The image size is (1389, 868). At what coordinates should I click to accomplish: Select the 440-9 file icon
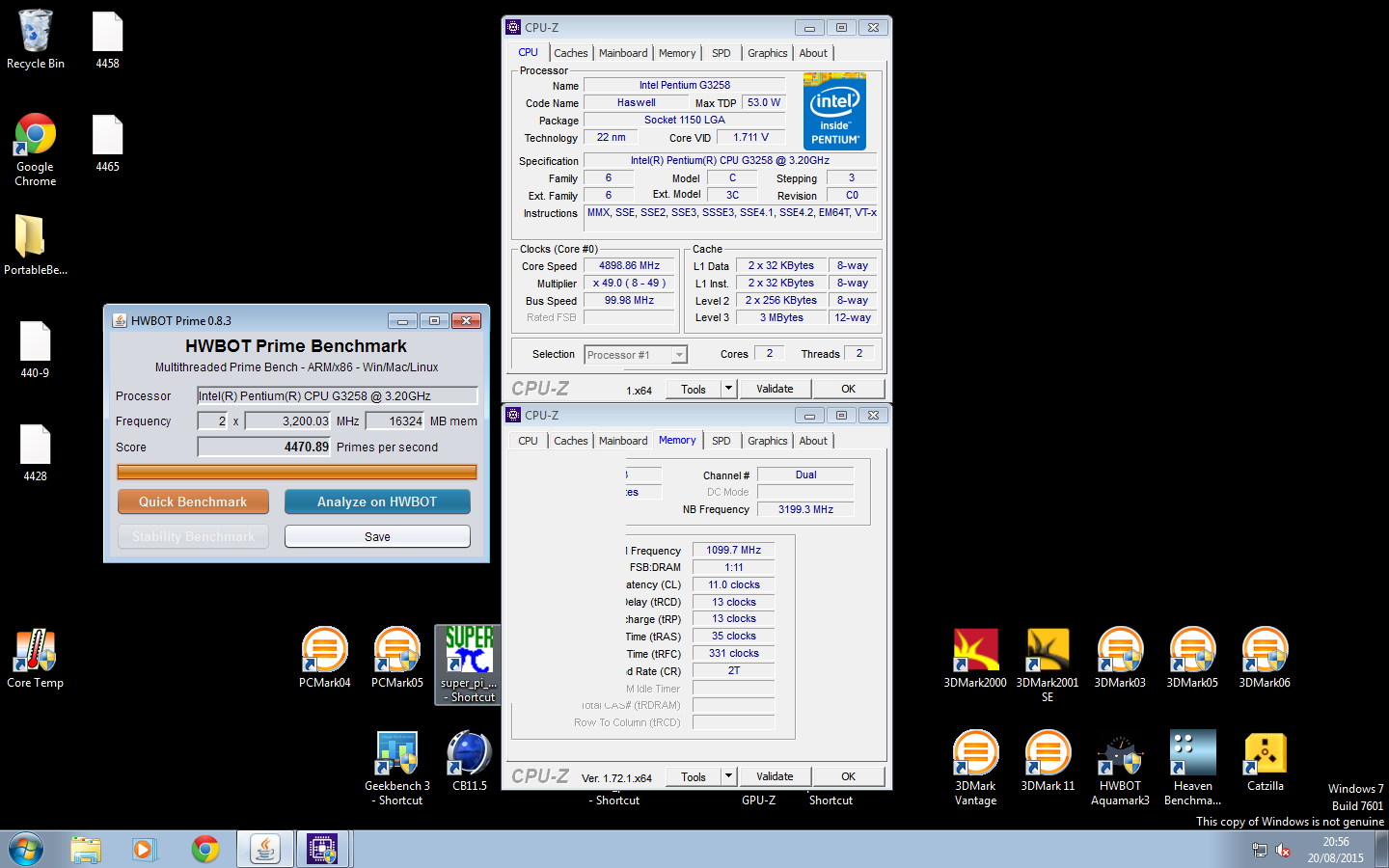(x=36, y=349)
